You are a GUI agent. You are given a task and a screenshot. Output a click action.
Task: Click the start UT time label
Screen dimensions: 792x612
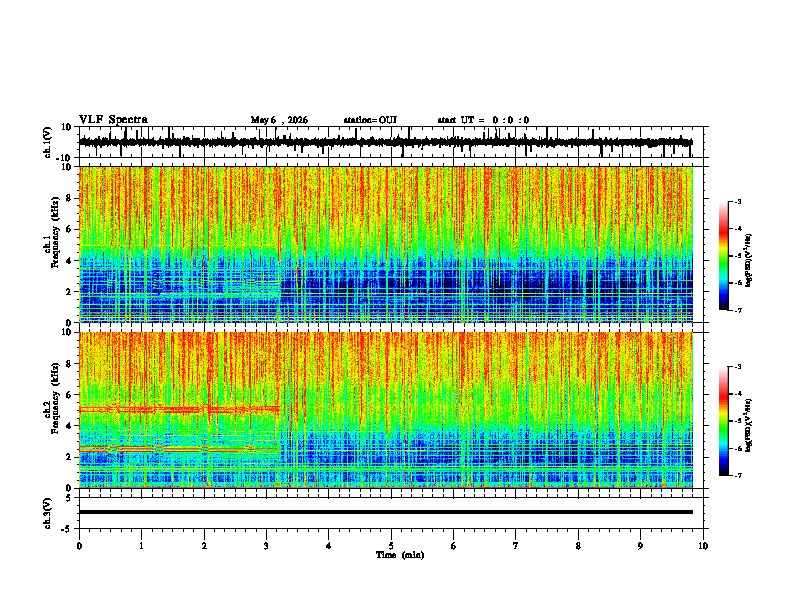click(x=483, y=120)
